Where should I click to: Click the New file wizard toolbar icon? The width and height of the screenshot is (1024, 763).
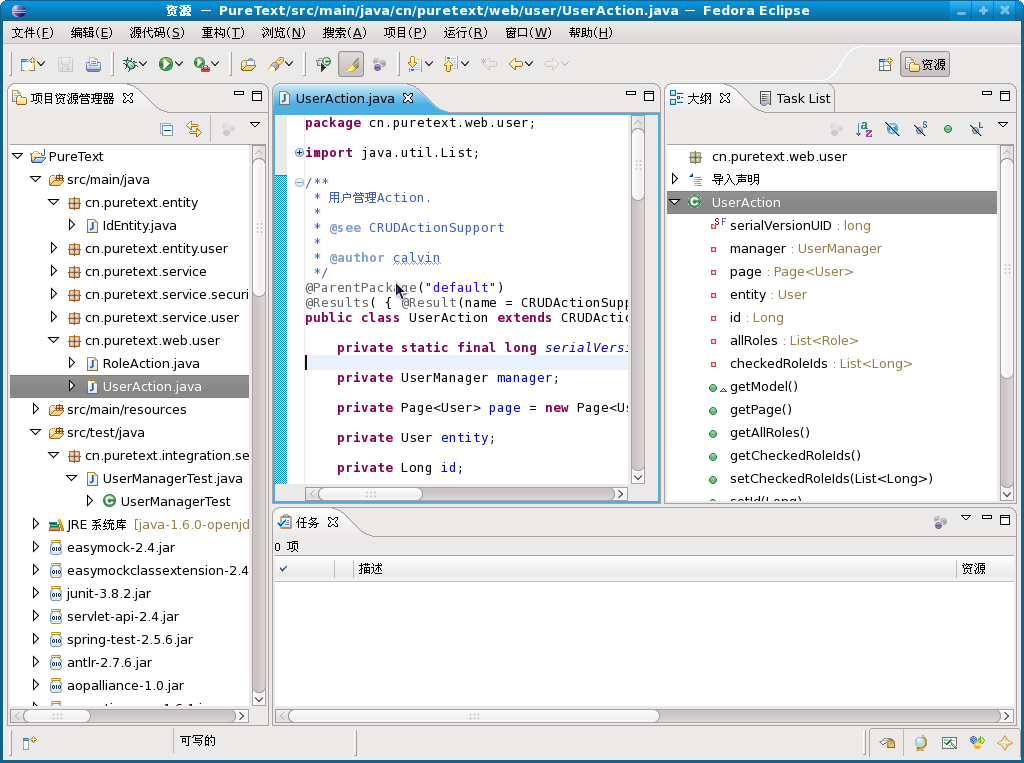[x=28, y=64]
